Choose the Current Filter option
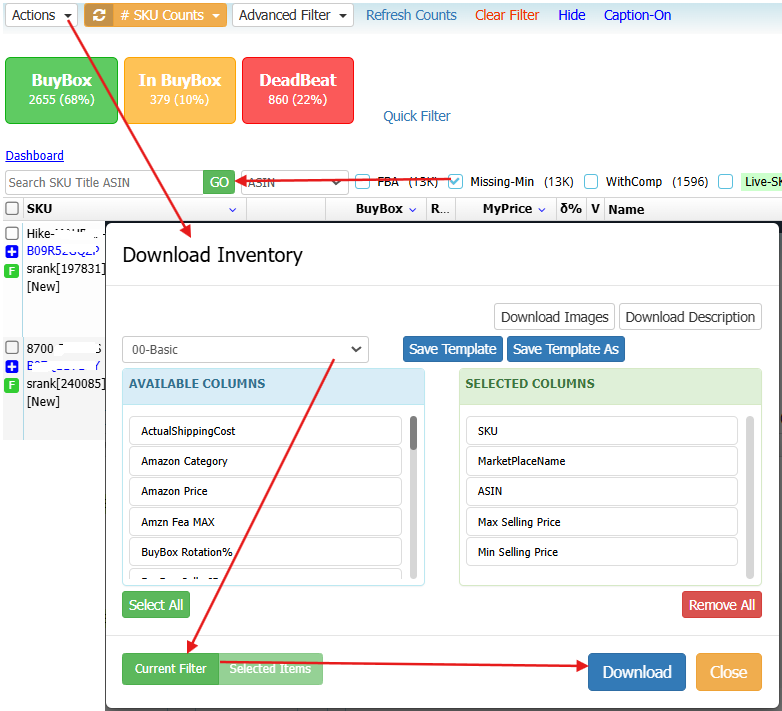Viewport: 782px width, 711px height. tap(170, 669)
